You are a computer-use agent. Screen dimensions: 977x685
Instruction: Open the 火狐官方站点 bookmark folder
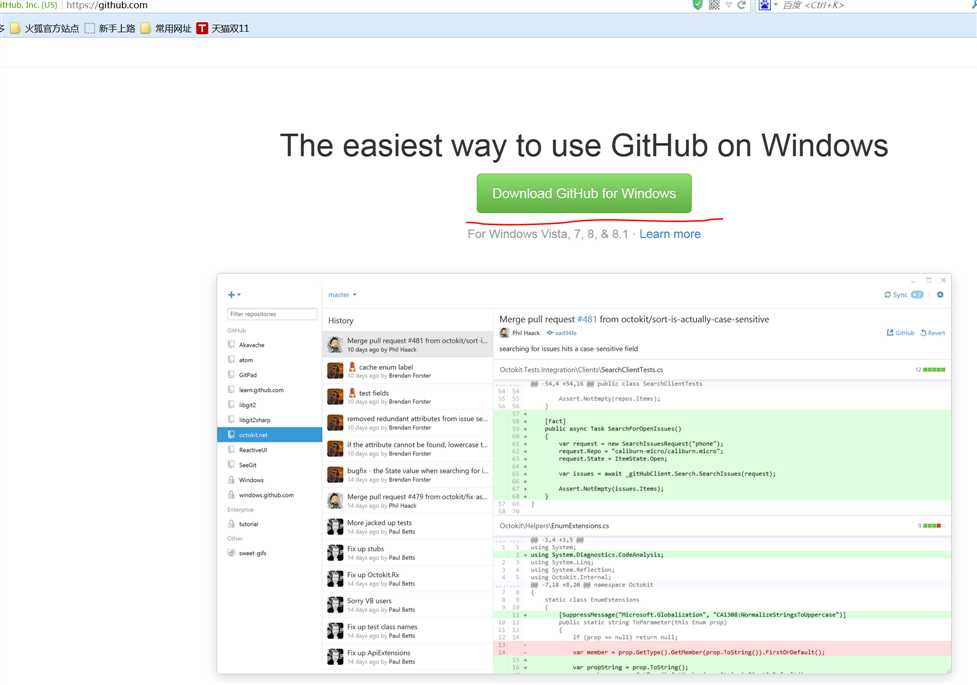(x=45, y=29)
